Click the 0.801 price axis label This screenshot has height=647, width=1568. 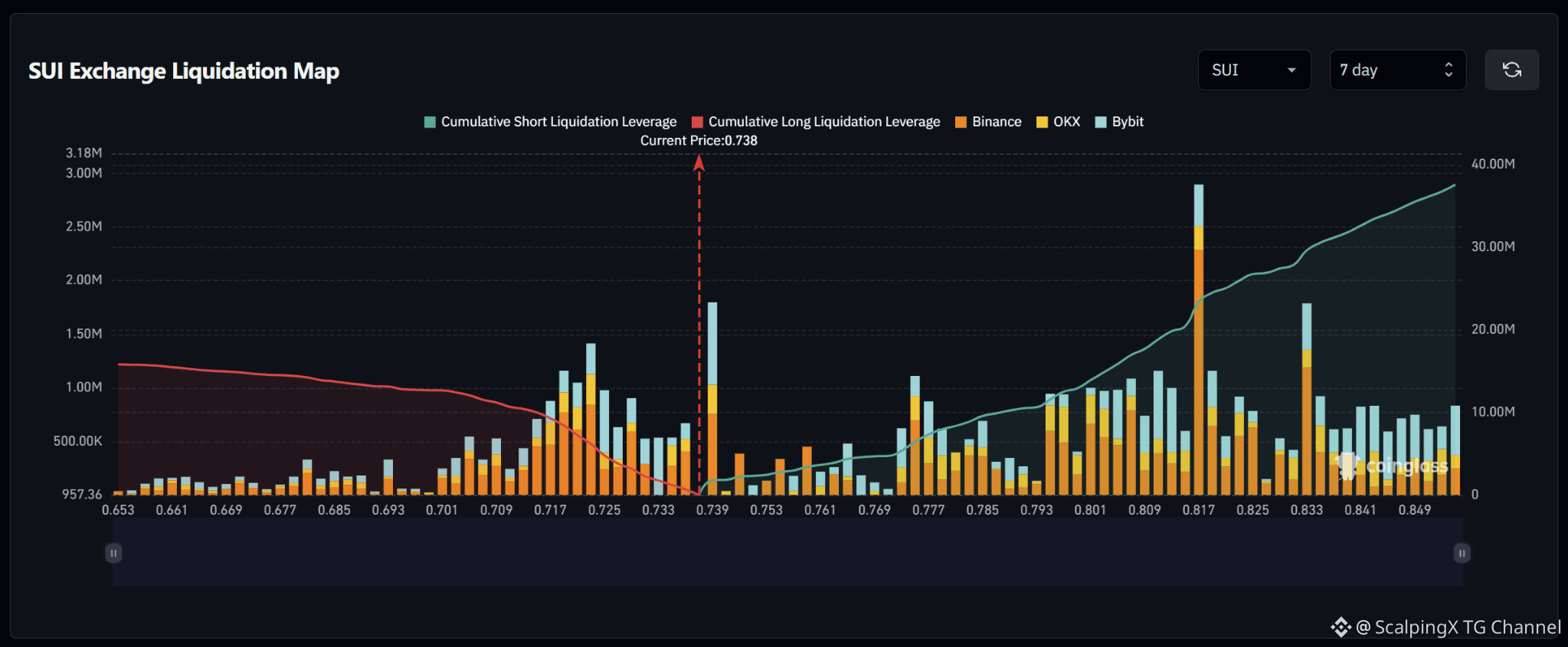[x=1090, y=510]
